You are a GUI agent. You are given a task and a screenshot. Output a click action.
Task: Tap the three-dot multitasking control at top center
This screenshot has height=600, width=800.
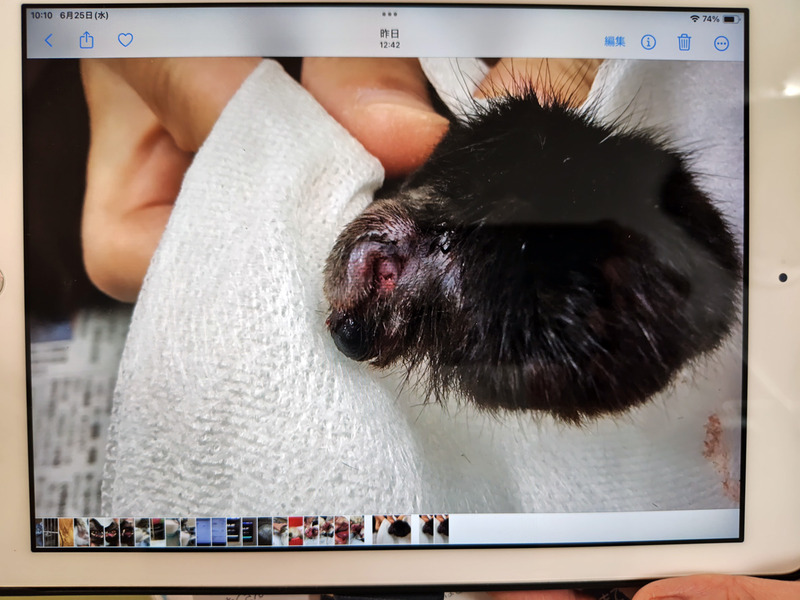(389, 14)
